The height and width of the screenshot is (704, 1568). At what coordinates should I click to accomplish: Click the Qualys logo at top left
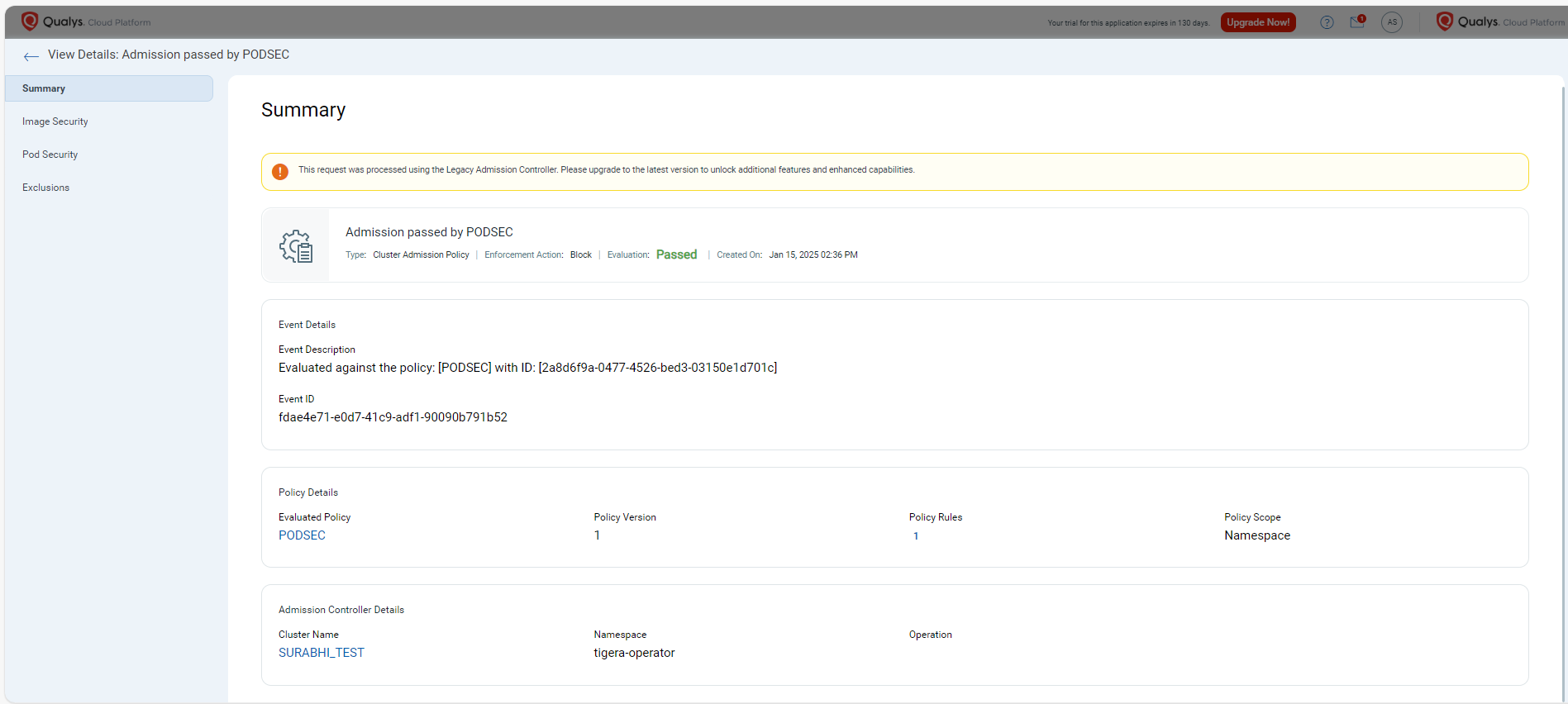[85, 21]
